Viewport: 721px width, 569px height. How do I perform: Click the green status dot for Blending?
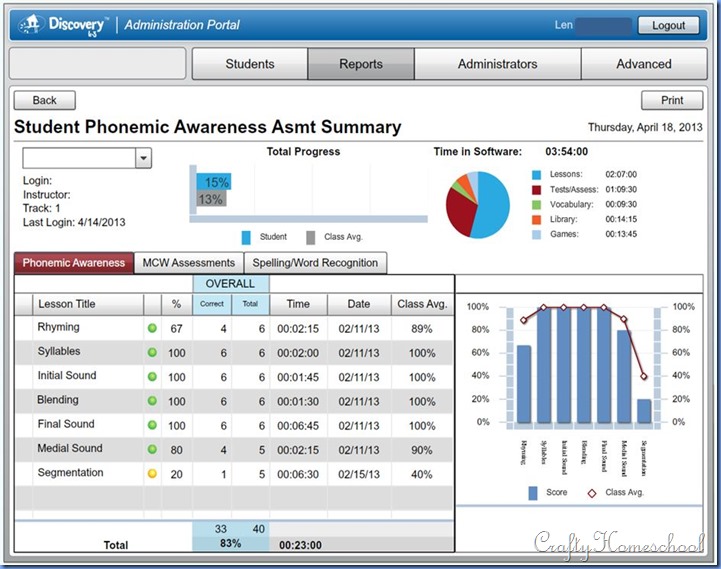click(x=153, y=401)
